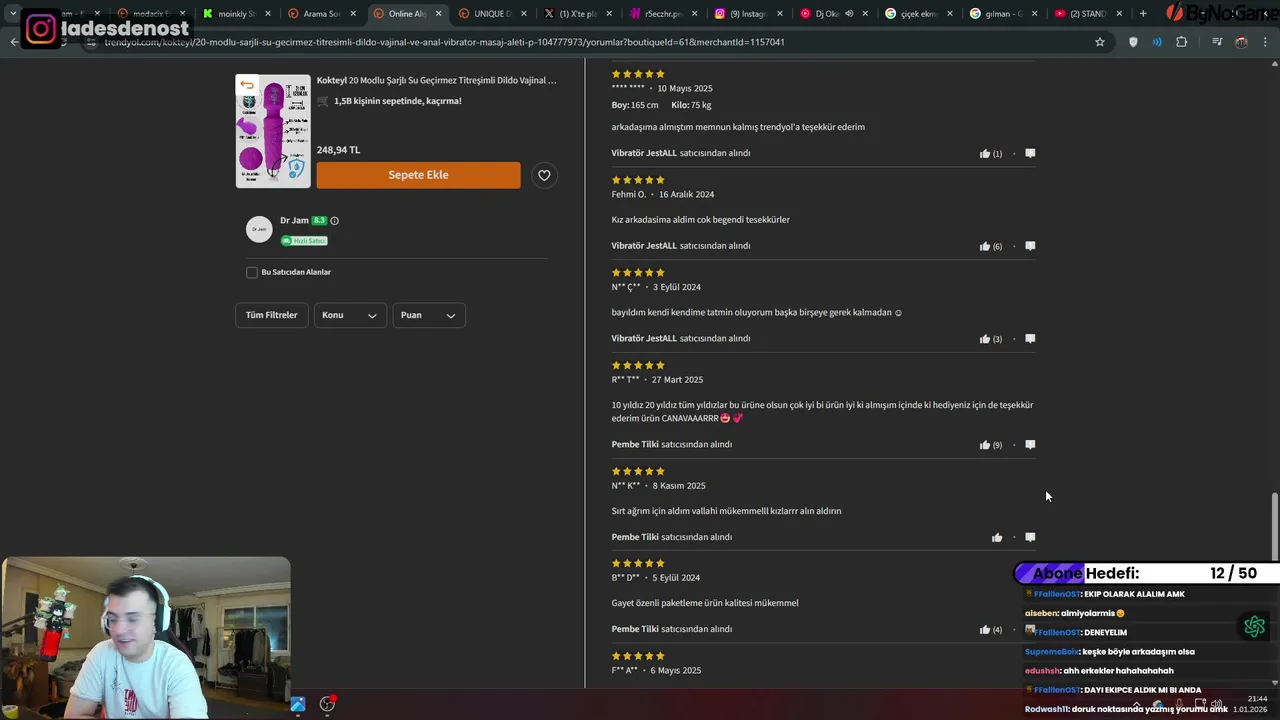This screenshot has width=1280, height=720.
Task: Switch to the Arama Sor tab
Action: (x=320, y=14)
